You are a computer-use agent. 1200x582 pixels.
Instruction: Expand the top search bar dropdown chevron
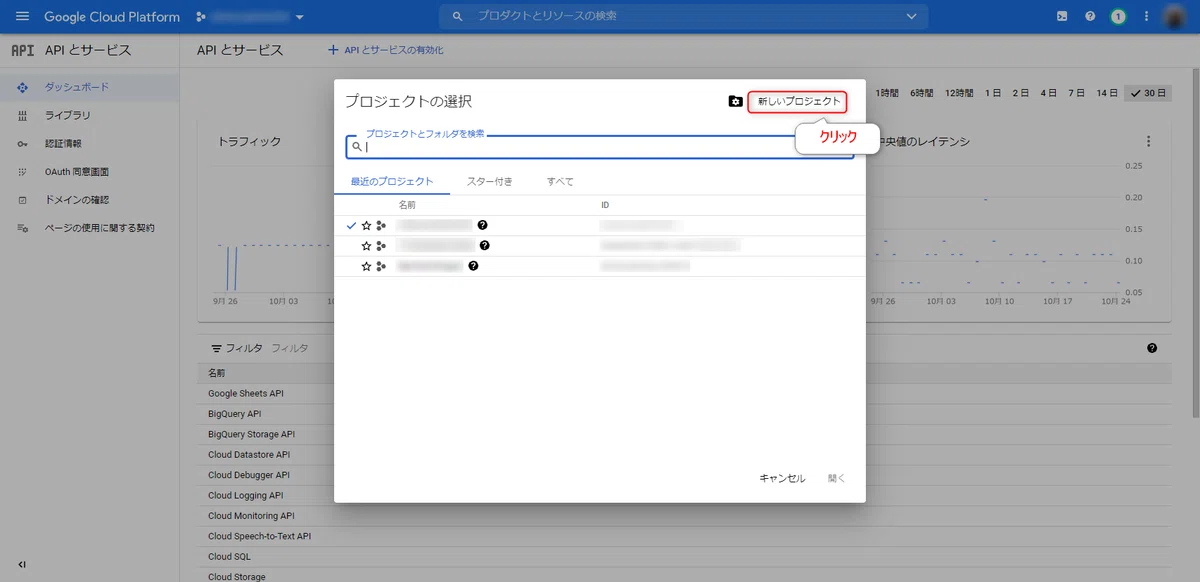911,17
